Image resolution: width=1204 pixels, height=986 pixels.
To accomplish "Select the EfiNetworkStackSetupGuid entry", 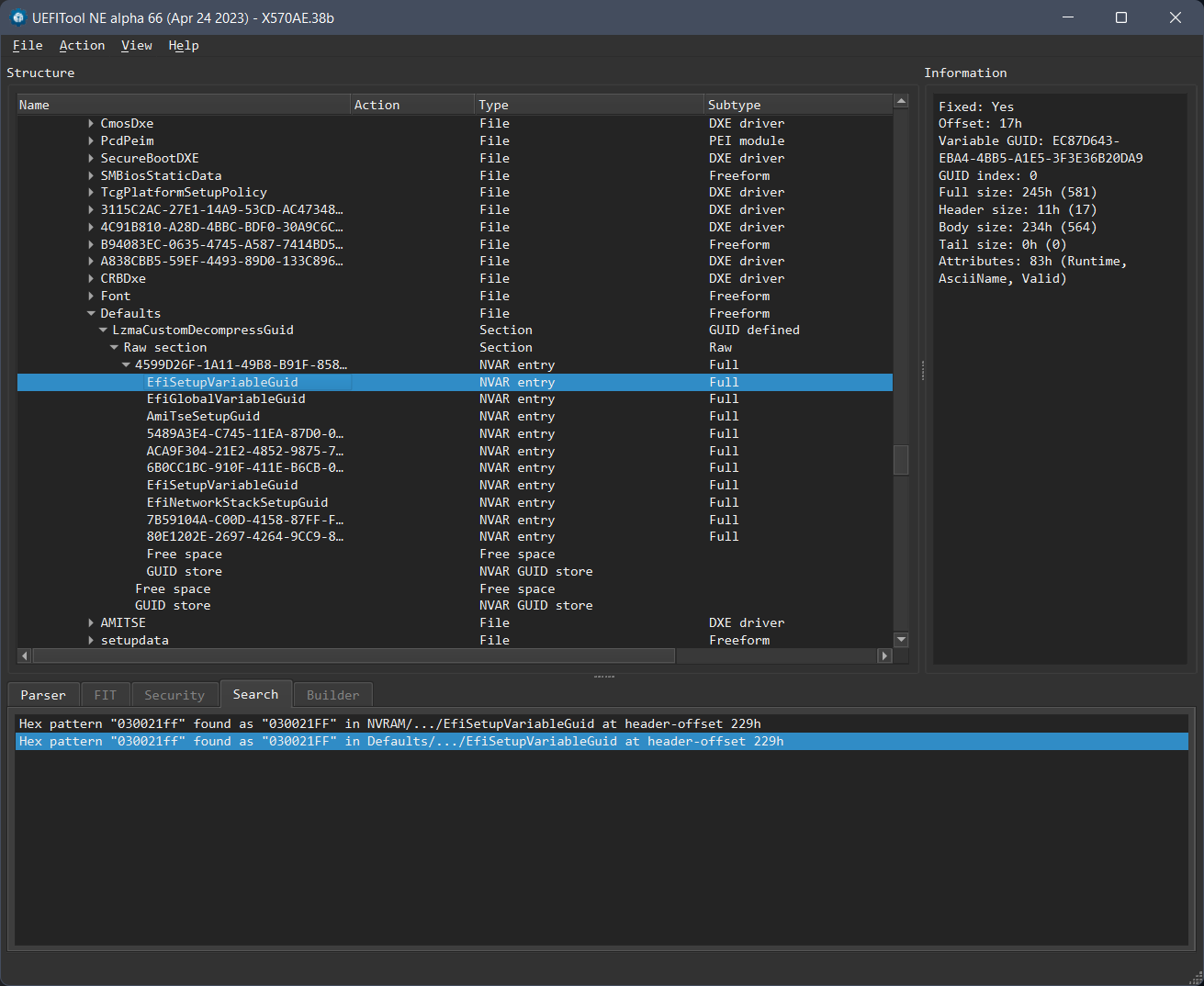I will coord(237,502).
